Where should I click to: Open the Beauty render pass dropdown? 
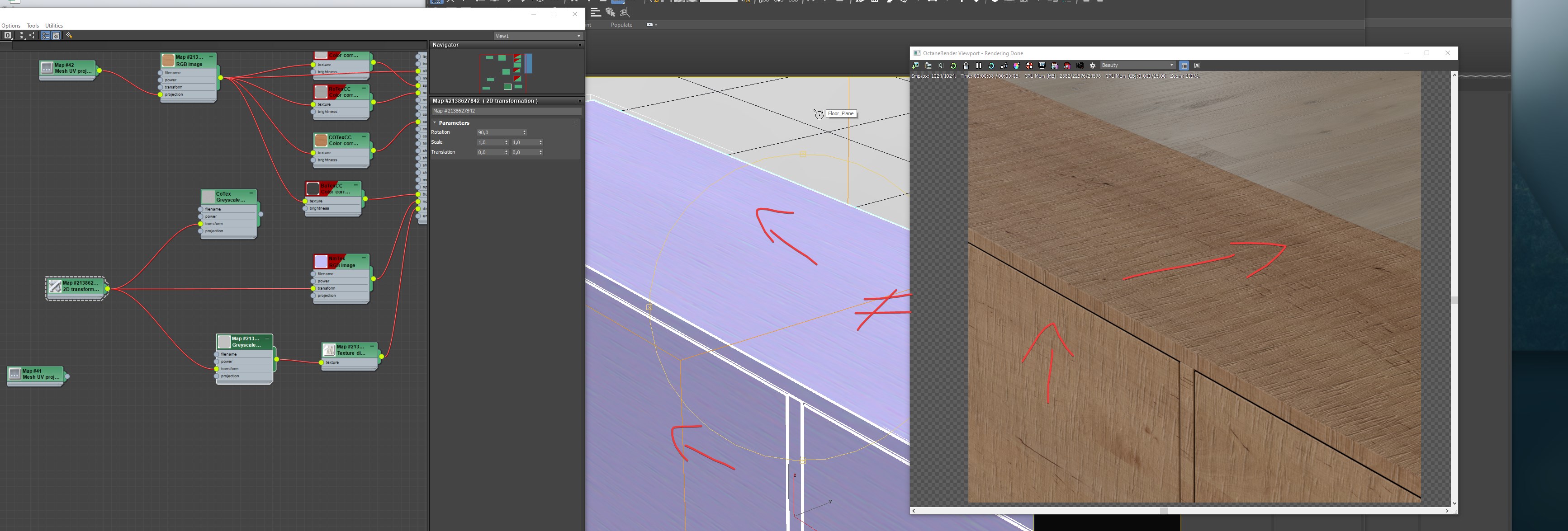(1137, 66)
